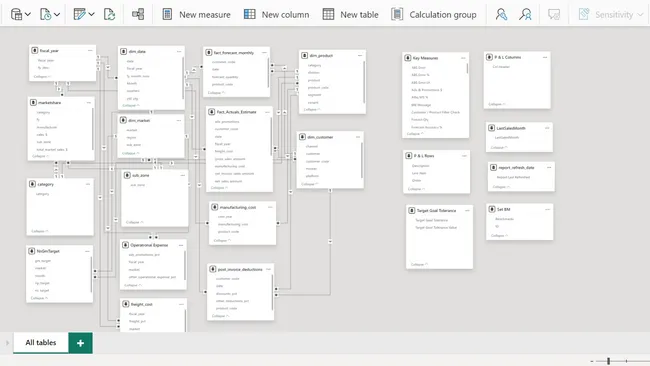Click the New table button

tap(351, 15)
